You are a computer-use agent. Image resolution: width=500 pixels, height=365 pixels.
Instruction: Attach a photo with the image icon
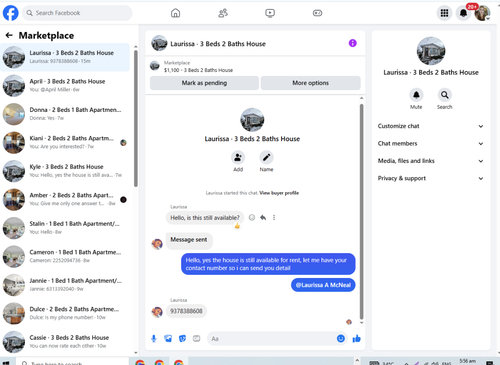pyautogui.click(x=168, y=339)
